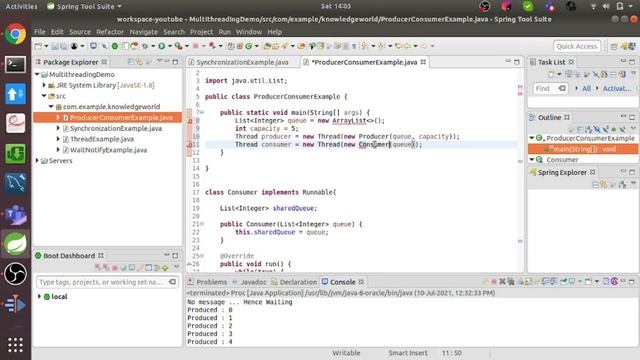640x360 pixels.
Task: Show Applications grid in the dock
Action: pyautogui.click(x=16, y=345)
